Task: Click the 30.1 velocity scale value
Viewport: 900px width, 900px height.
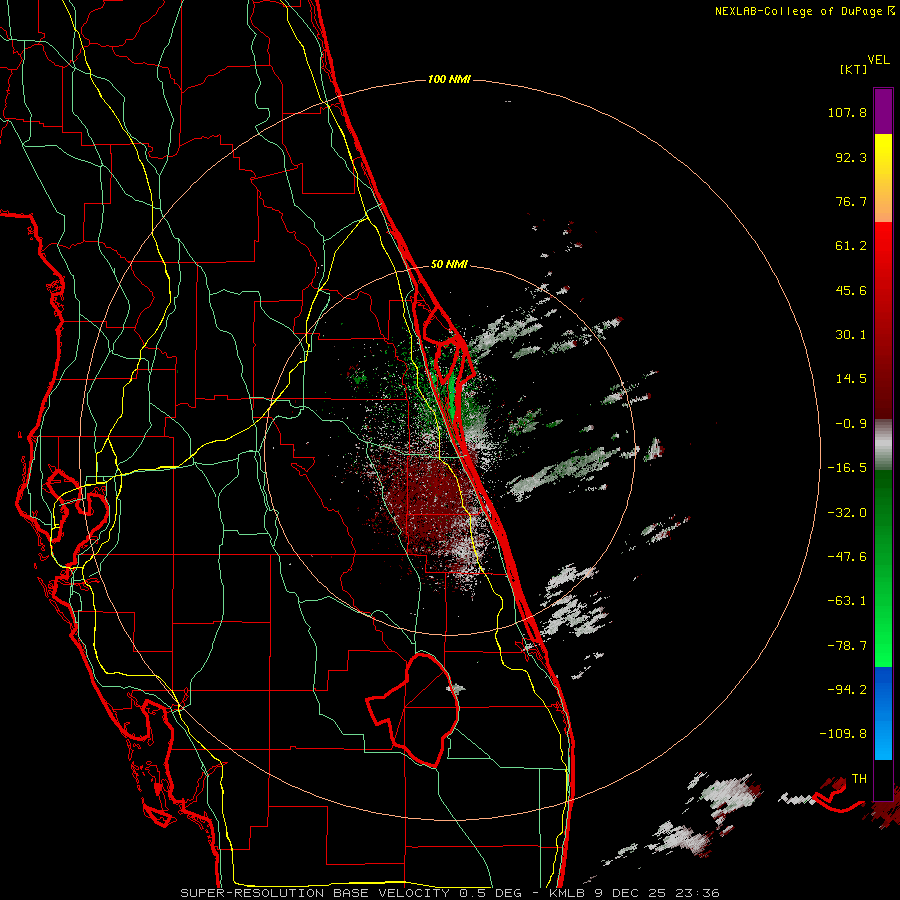Action: coord(851,335)
